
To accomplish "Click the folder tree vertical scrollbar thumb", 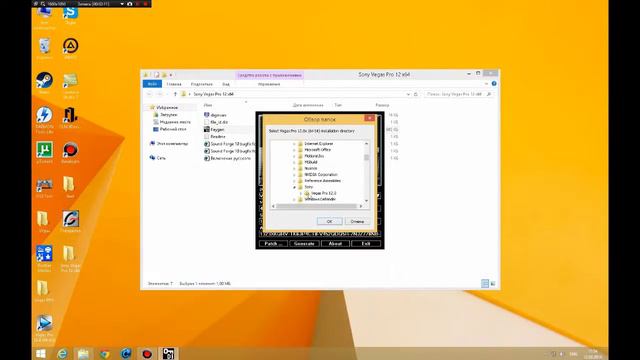I will pos(367,157).
